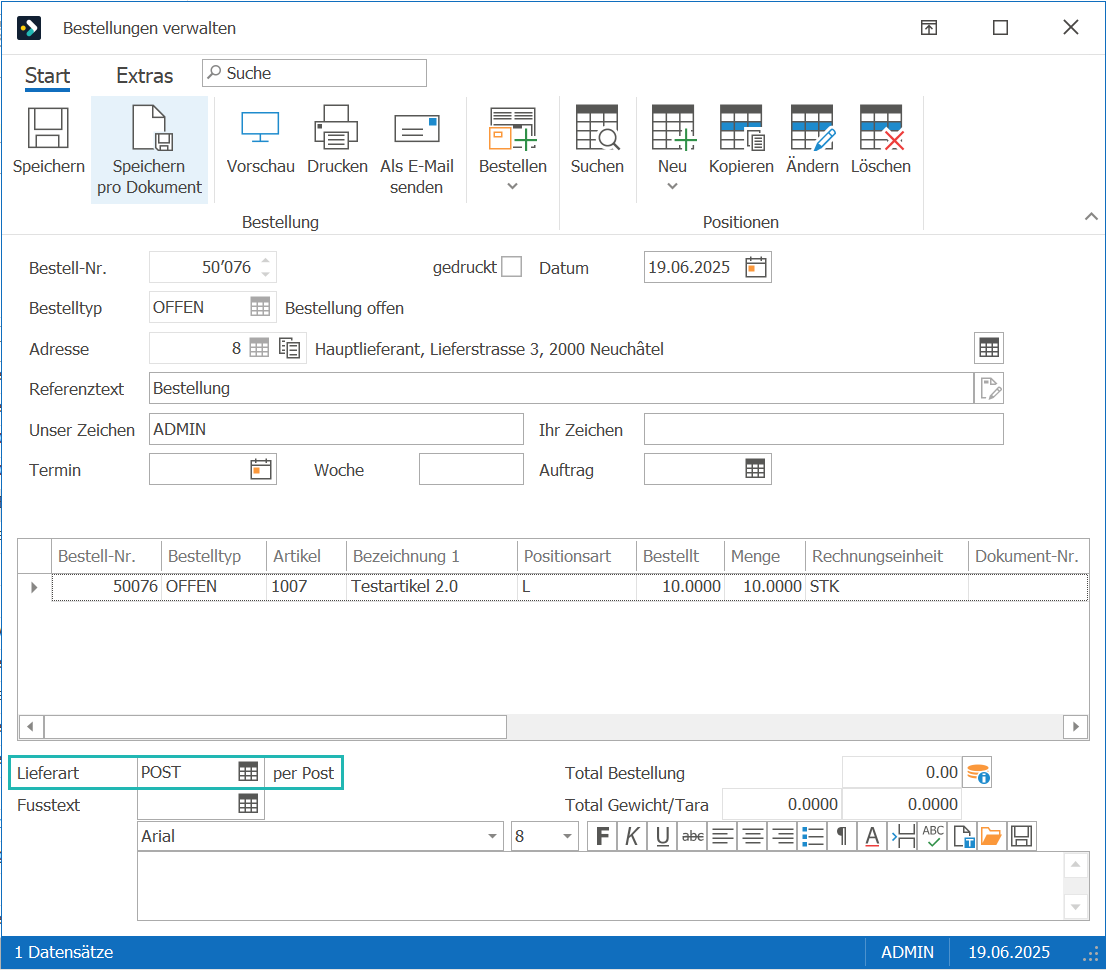Click the Speichern pro Dokument icon
Screen dimensions: 1106x970
pyautogui.click(x=150, y=128)
